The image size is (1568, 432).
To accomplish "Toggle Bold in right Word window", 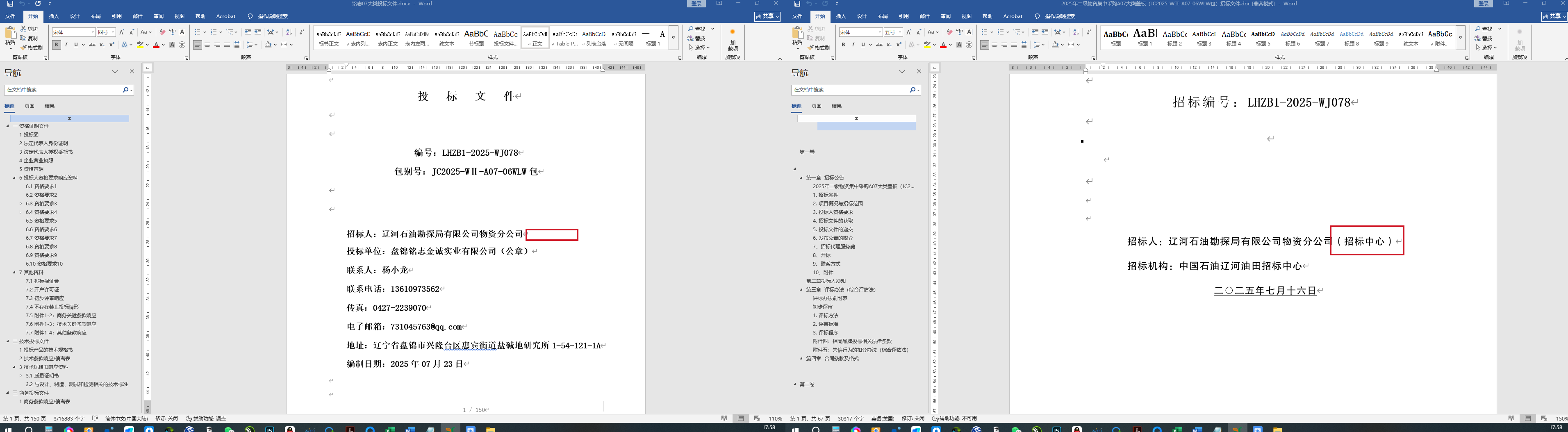I will point(843,45).
